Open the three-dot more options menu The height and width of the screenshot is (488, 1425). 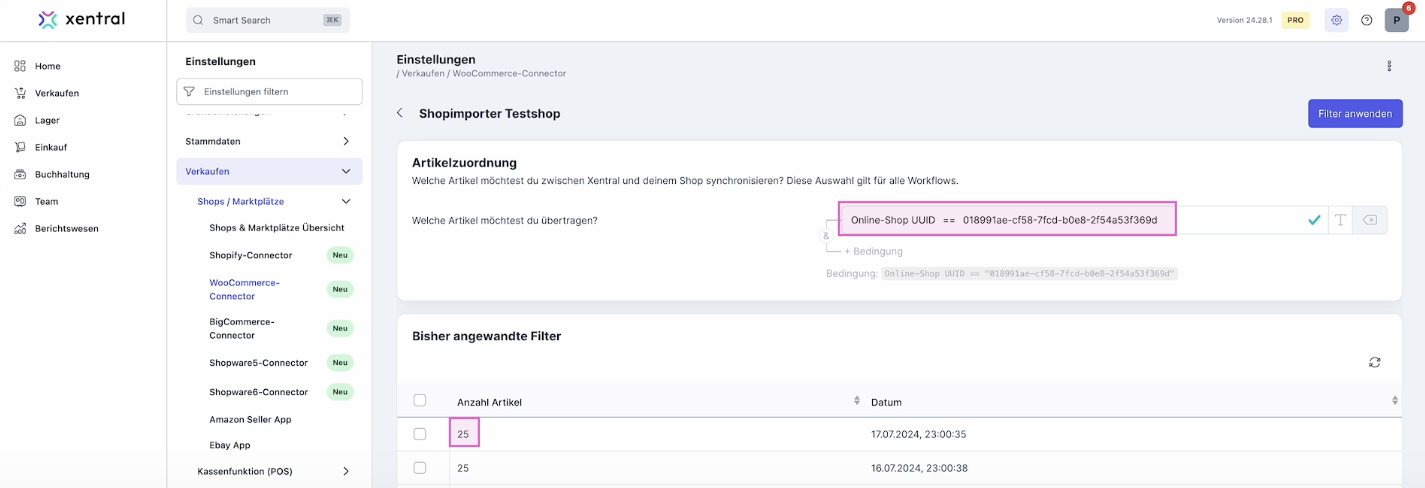pyautogui.click(x=1389, y=66)
